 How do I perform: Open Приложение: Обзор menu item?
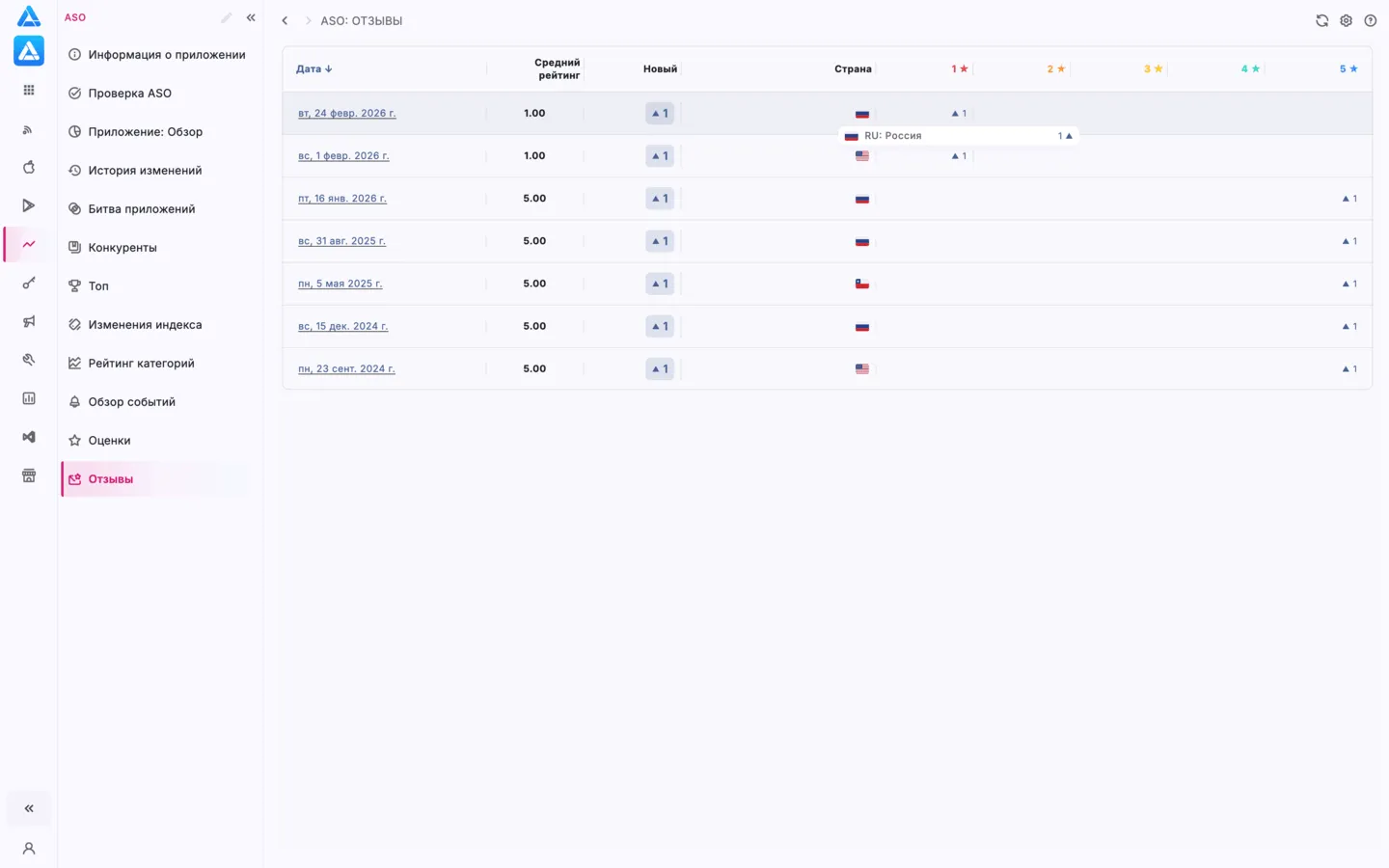point(156,132)
